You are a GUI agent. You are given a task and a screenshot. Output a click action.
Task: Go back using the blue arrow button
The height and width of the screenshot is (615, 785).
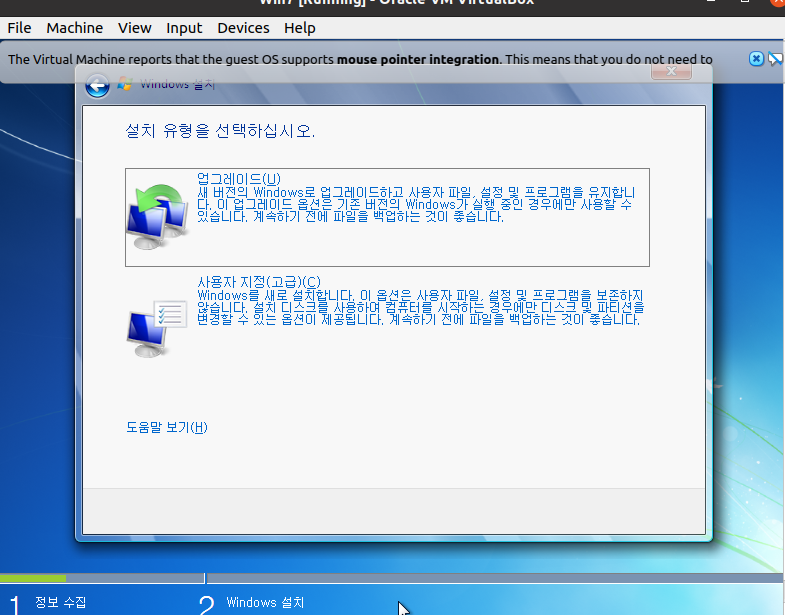(98, 86)
